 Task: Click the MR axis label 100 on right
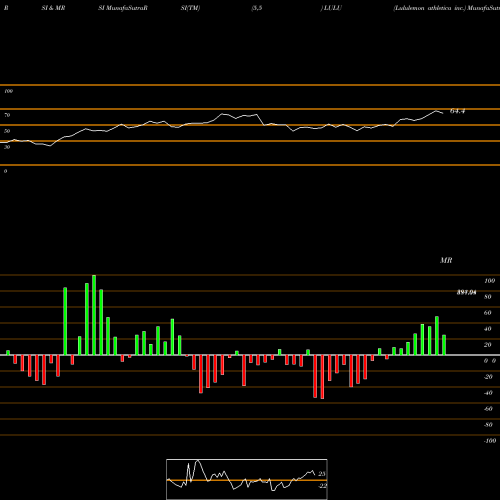point(489,281)
